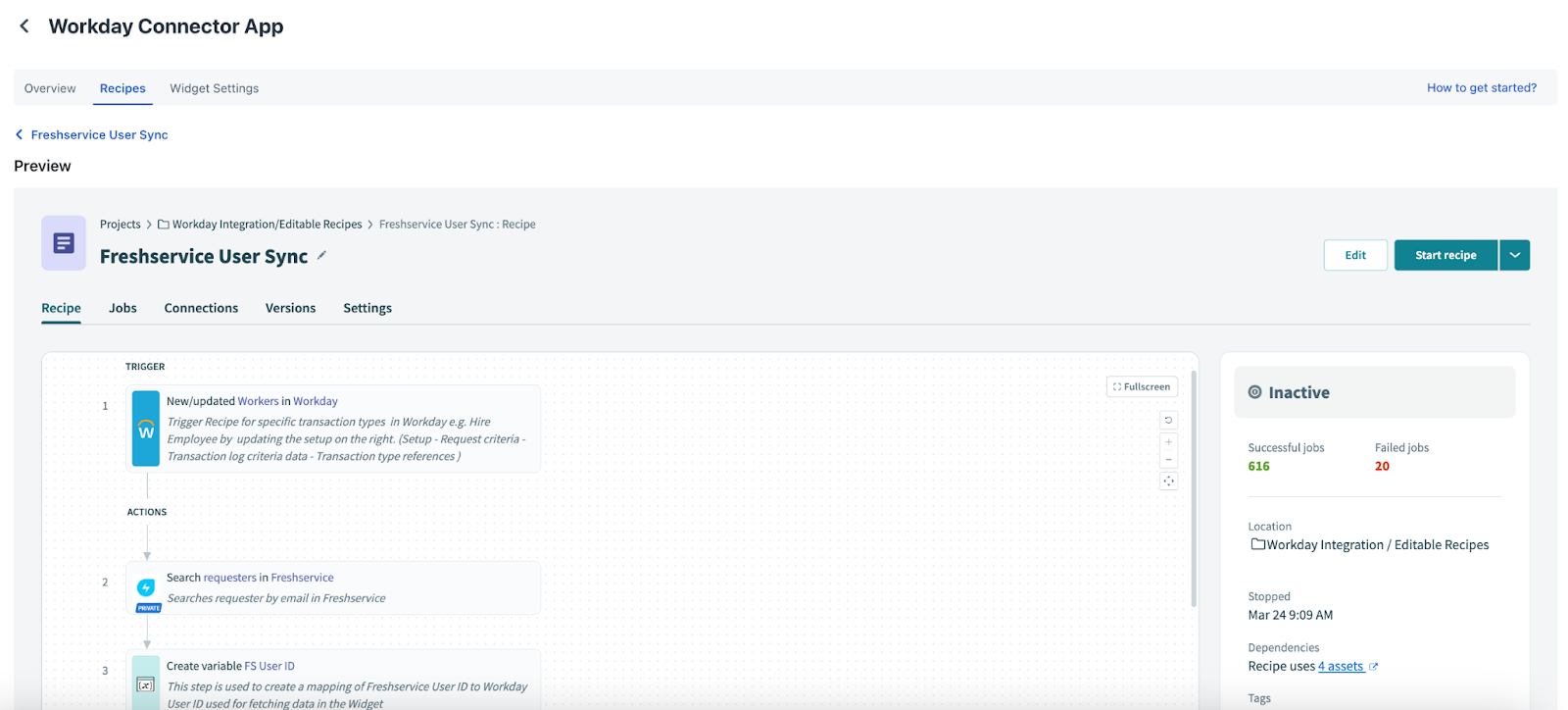Click the Workday link in the trigger step
The image size is (1568, 710).
pyautogui.click(x=316, y=401)
